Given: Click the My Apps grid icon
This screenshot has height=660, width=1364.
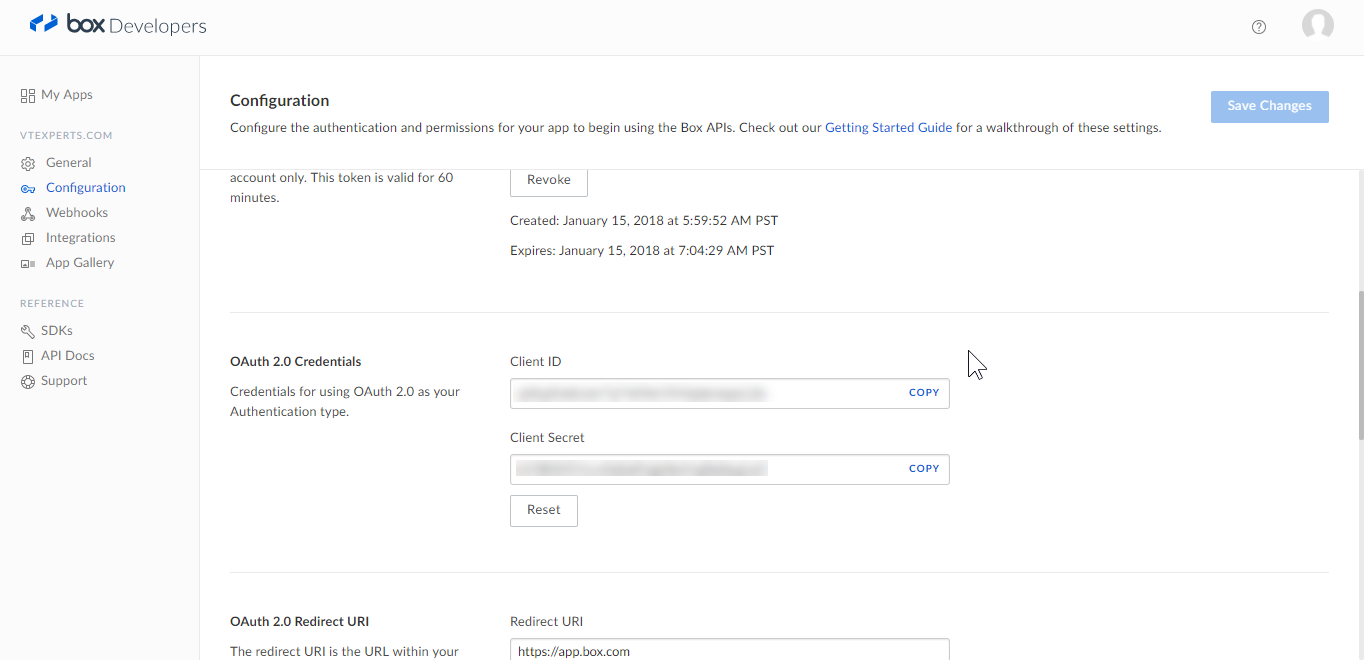Looking at the screenshot, I should pos(28,95).
